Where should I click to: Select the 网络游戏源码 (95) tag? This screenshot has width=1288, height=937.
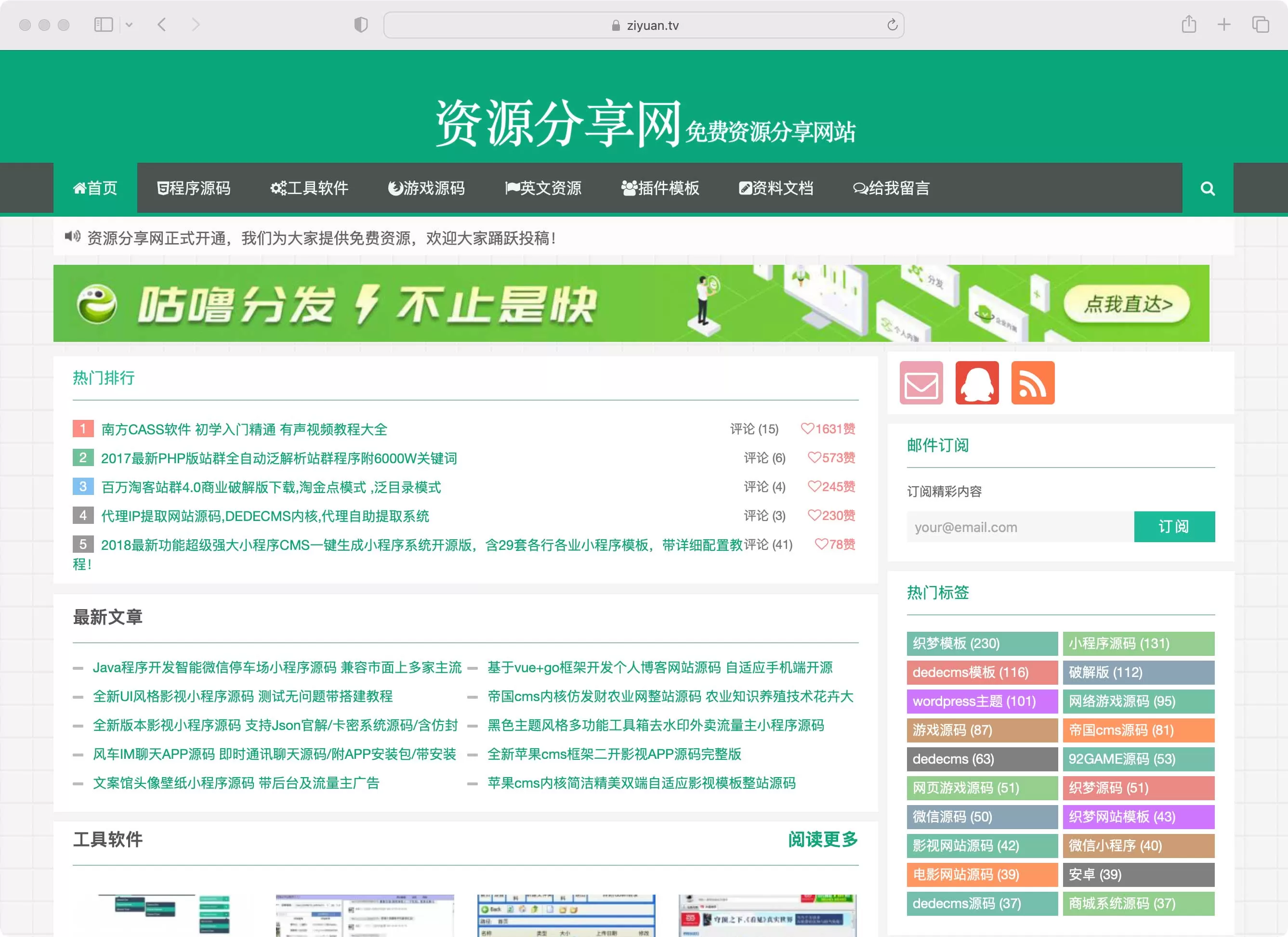[x=1138, y=702]
